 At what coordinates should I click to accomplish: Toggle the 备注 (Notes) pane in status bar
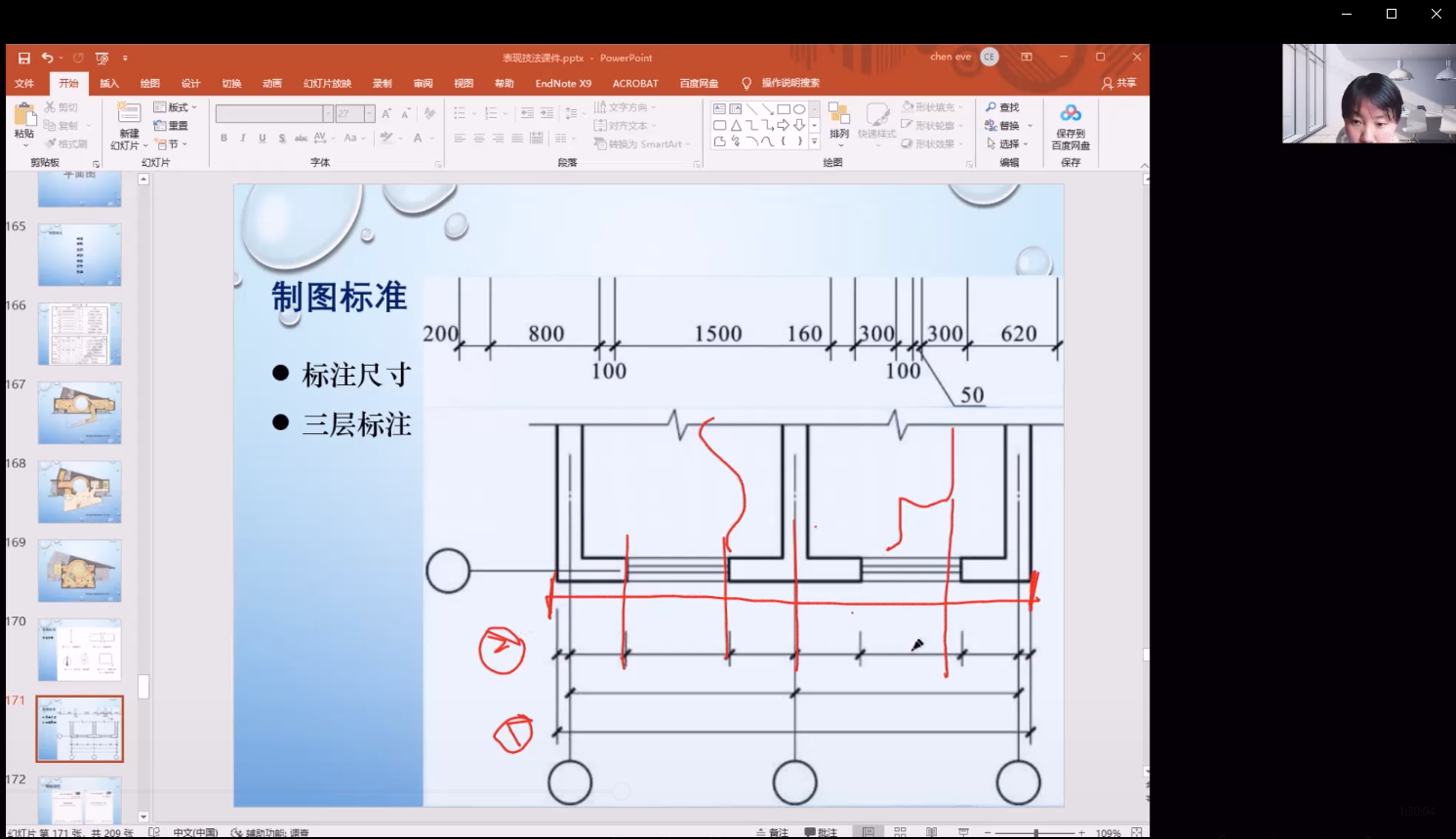pyautogui.click(x=772, y=832)
